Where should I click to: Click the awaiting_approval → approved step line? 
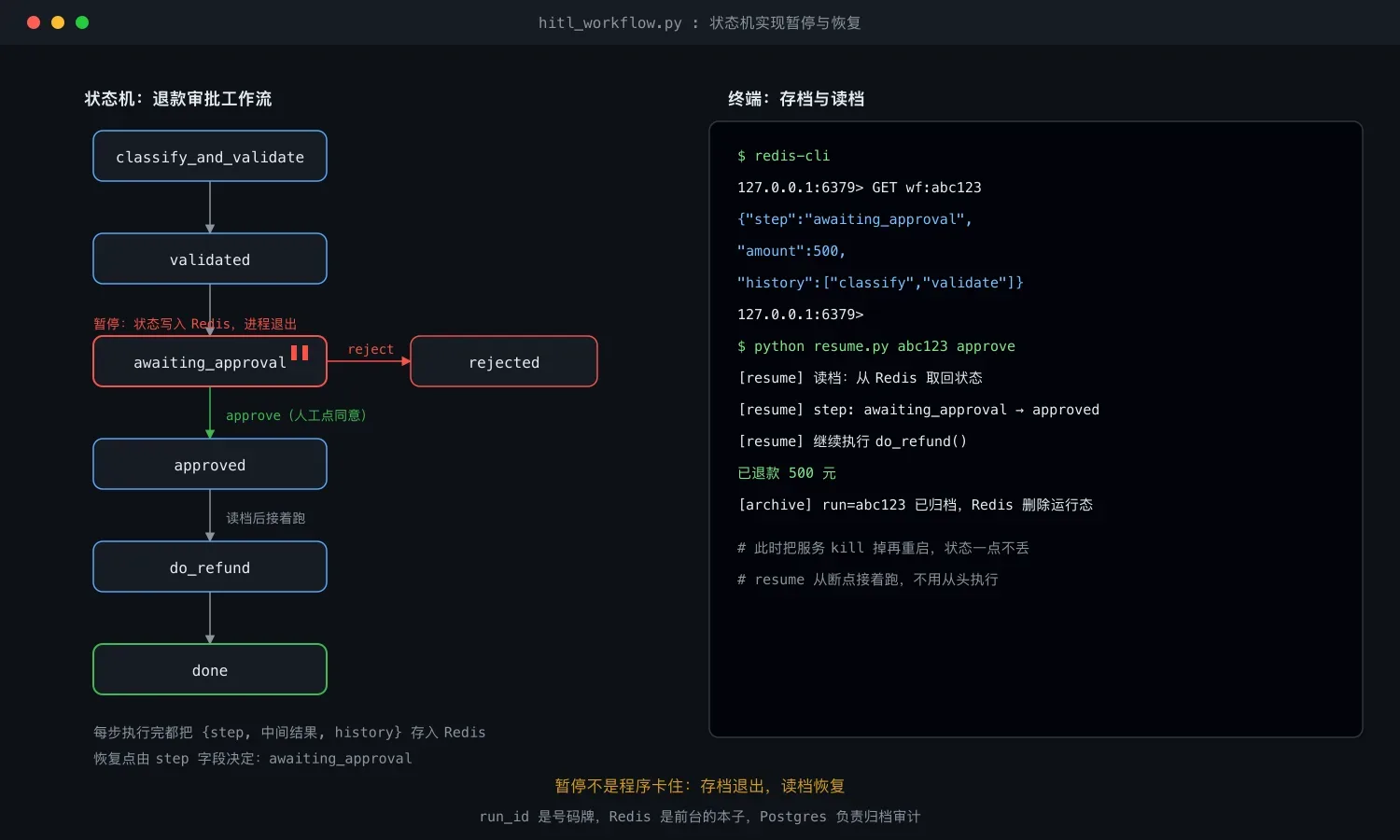(x=918, y=410)
